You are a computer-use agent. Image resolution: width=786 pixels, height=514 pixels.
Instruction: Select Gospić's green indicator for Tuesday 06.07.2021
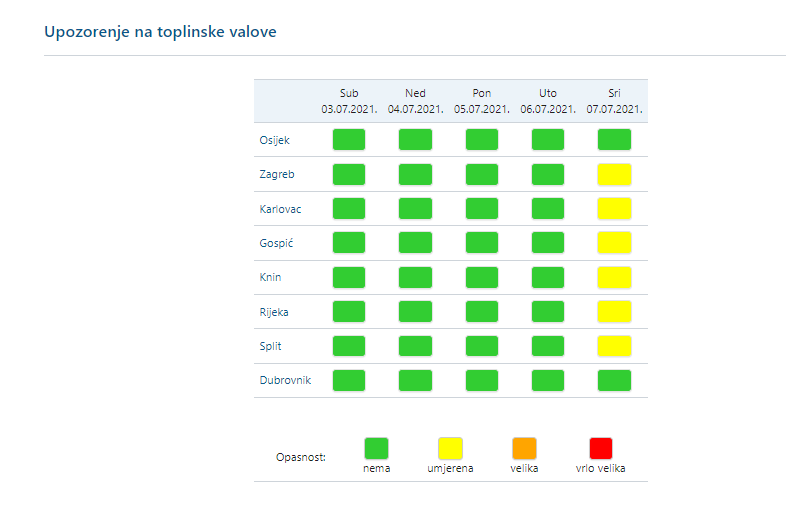tap(548, 242)
